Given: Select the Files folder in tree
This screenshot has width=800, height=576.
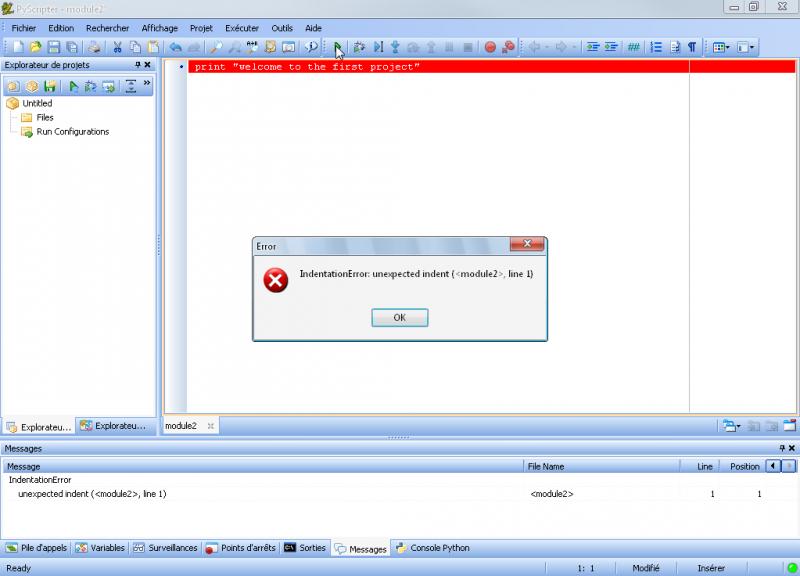Looking at the screenshot, I should [x=44, y=117].
